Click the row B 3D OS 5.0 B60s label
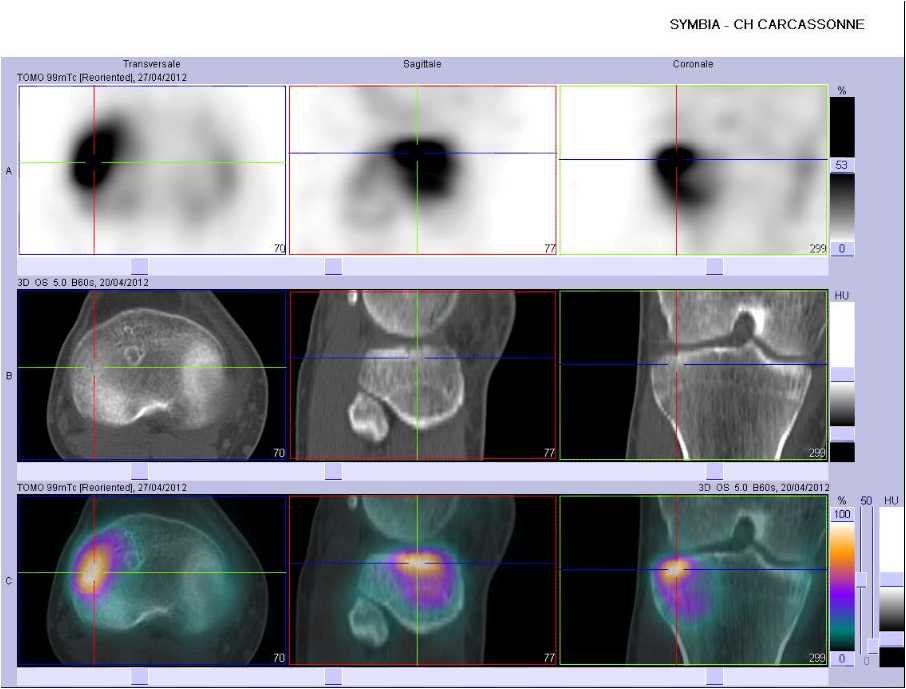906x689 pixels. click(83, 283)
